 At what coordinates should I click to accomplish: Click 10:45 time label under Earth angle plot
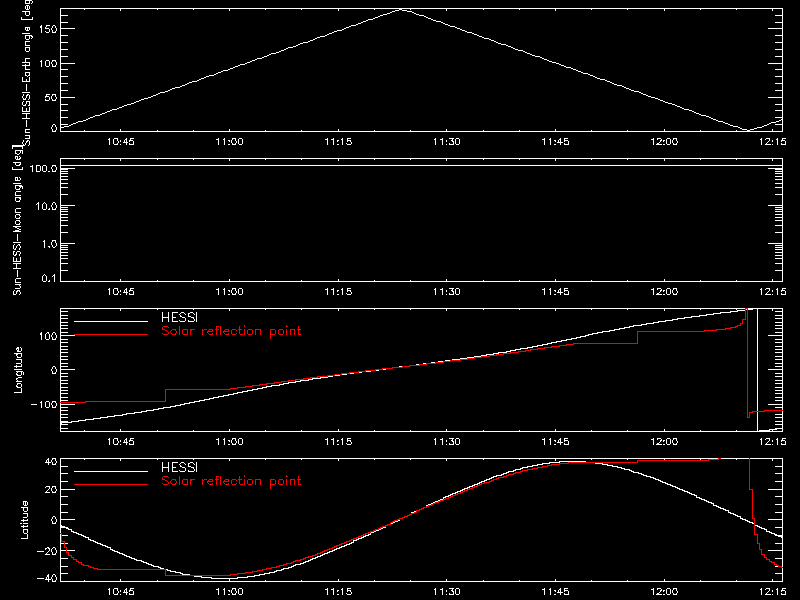coord(121,142)
